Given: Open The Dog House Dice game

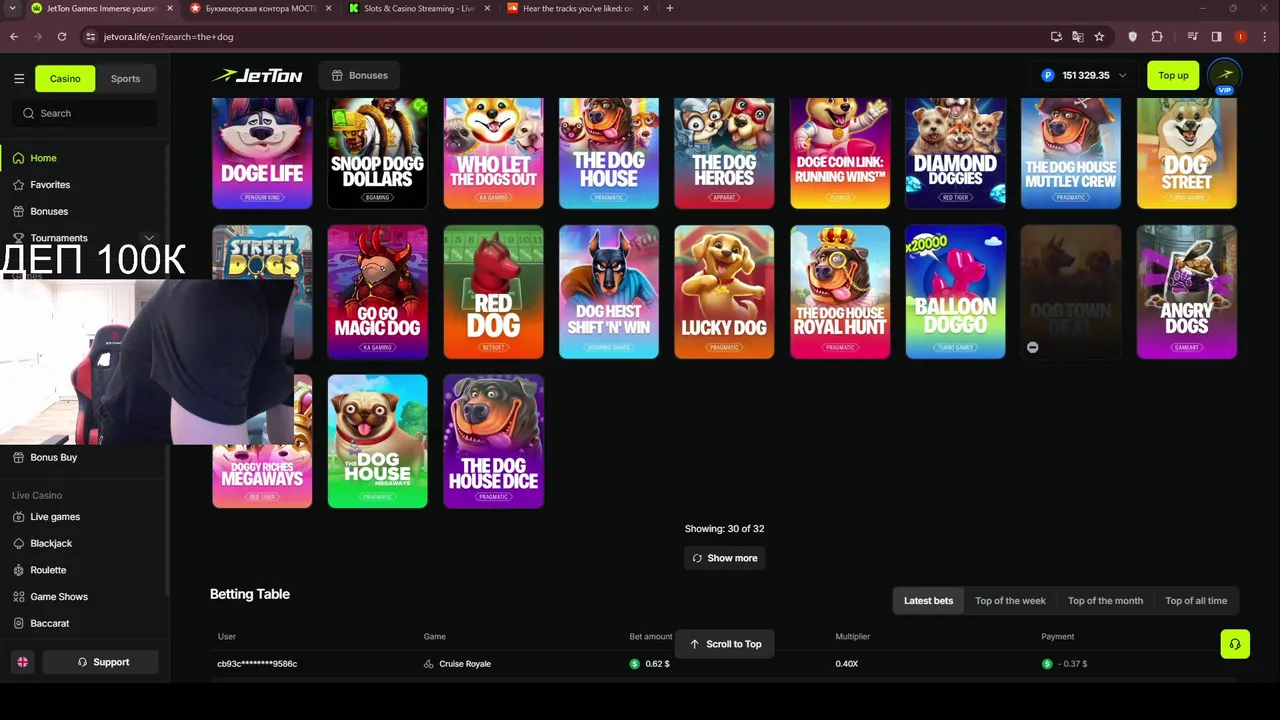Looking at the screenshot, I should pyautogui.click(x=493, y=441).
